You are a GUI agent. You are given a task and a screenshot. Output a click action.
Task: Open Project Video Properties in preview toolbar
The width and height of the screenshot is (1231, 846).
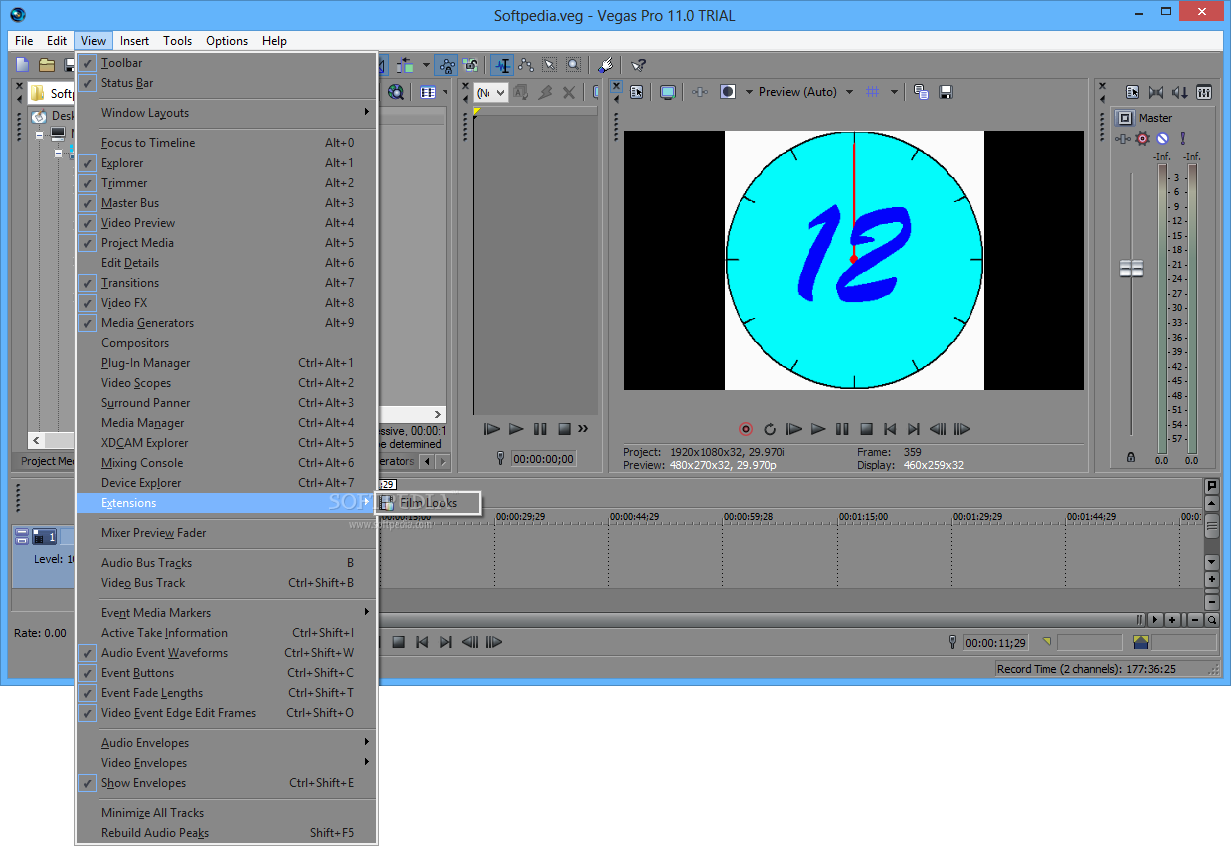click(x=636, y=92)
